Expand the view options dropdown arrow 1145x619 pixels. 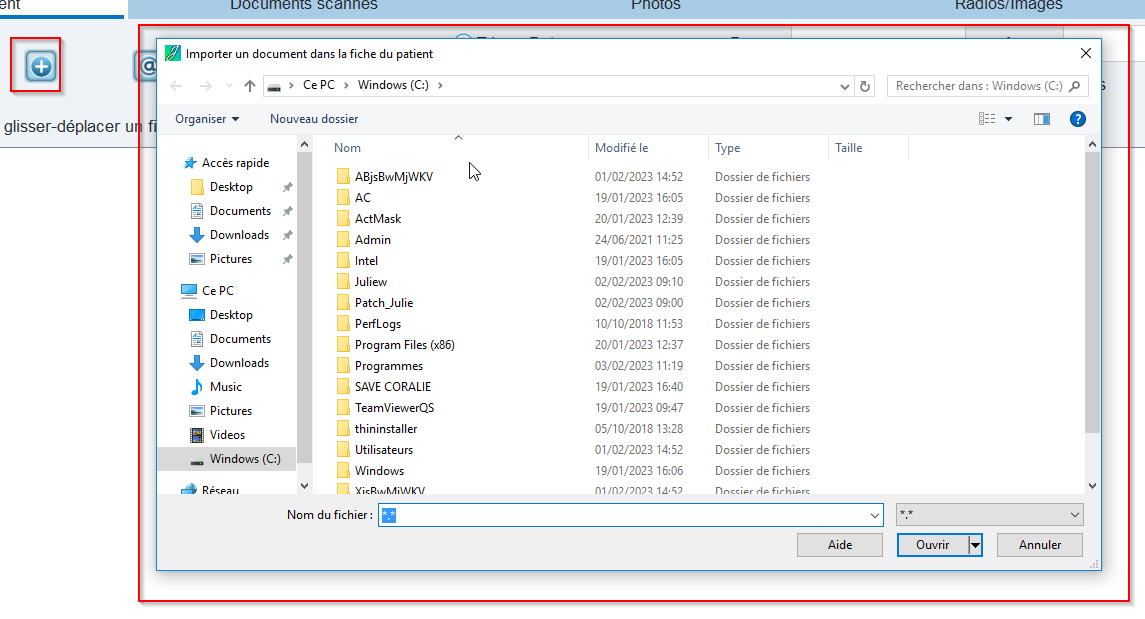[x=1008, y=119]
